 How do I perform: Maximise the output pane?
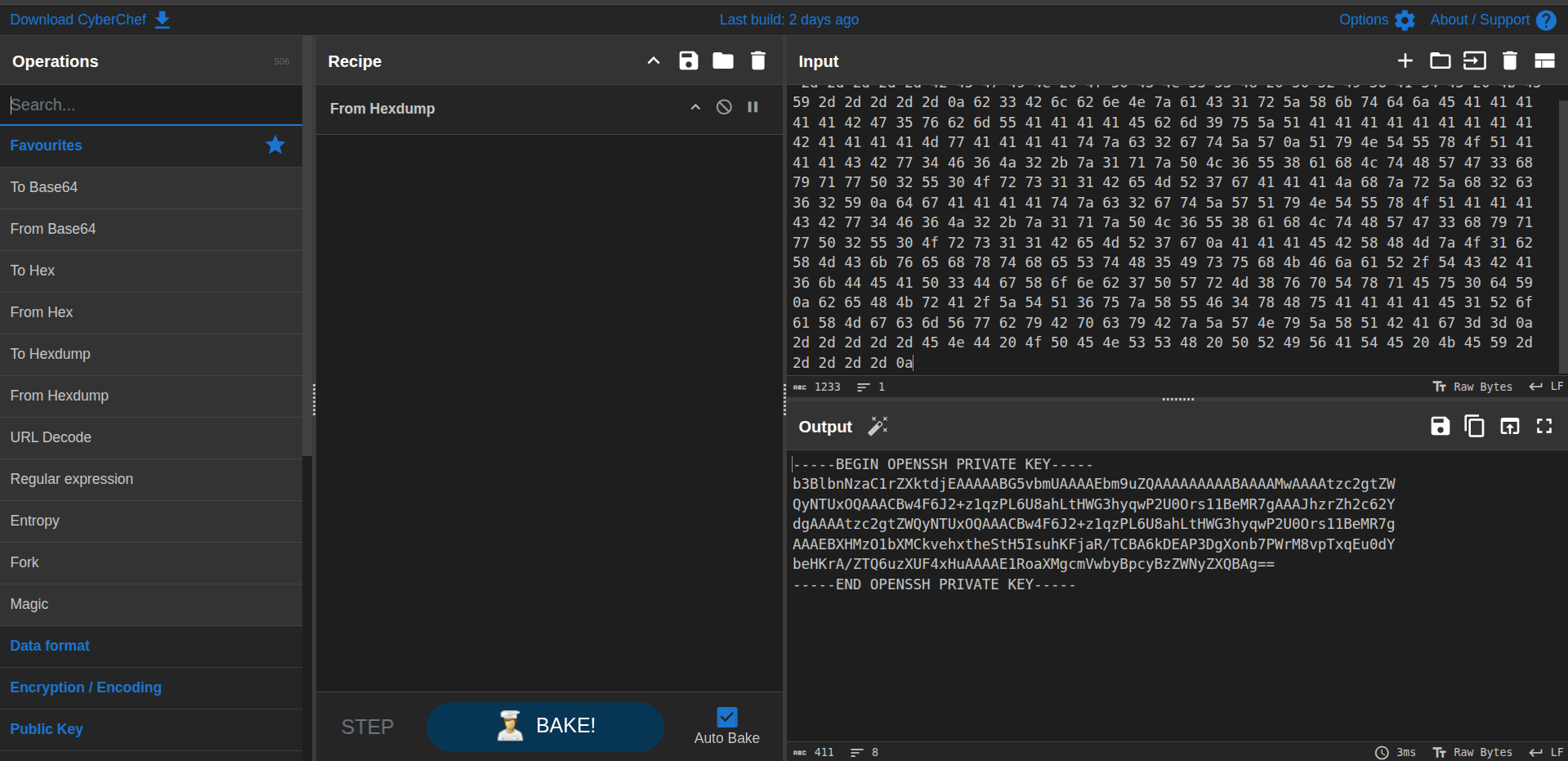[x=1544, y=426]
